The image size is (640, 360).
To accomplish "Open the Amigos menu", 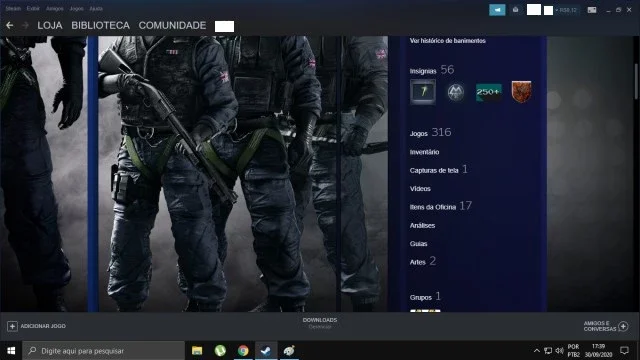I will pos(54,8).
